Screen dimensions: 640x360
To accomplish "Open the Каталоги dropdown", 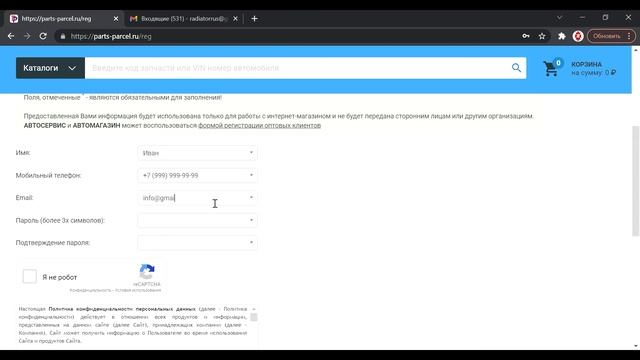I will [50, 68].
